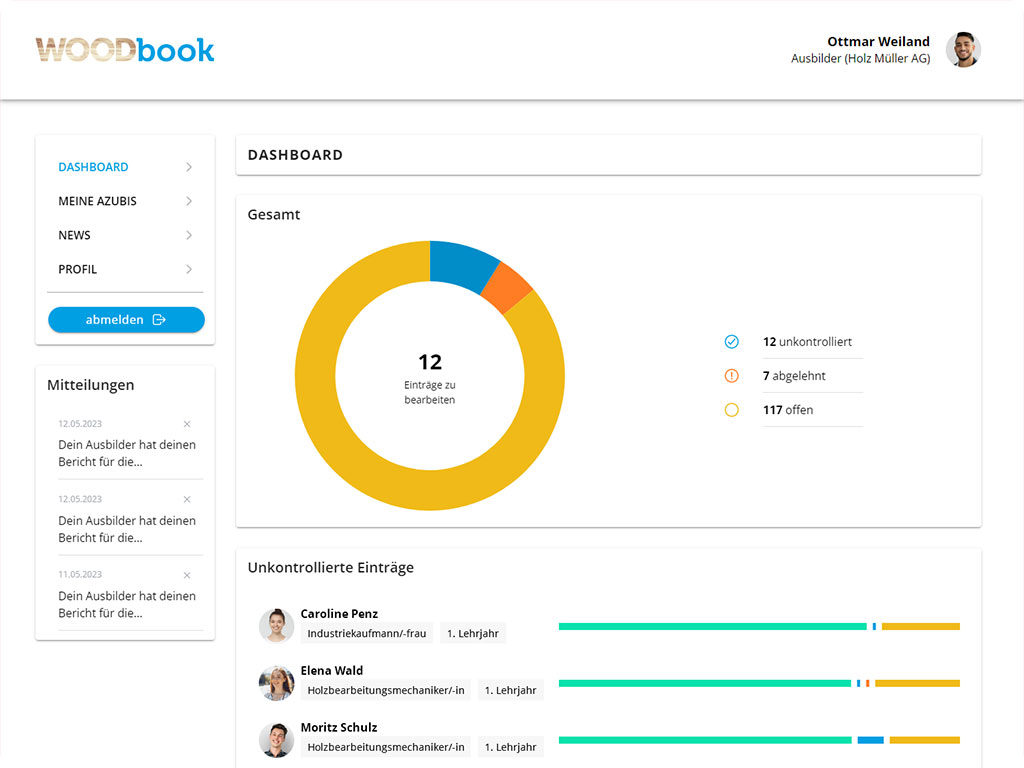This screenshot has height=768, width=1024.
Task: Click the name Elena Wald
Action: (331, 670)
